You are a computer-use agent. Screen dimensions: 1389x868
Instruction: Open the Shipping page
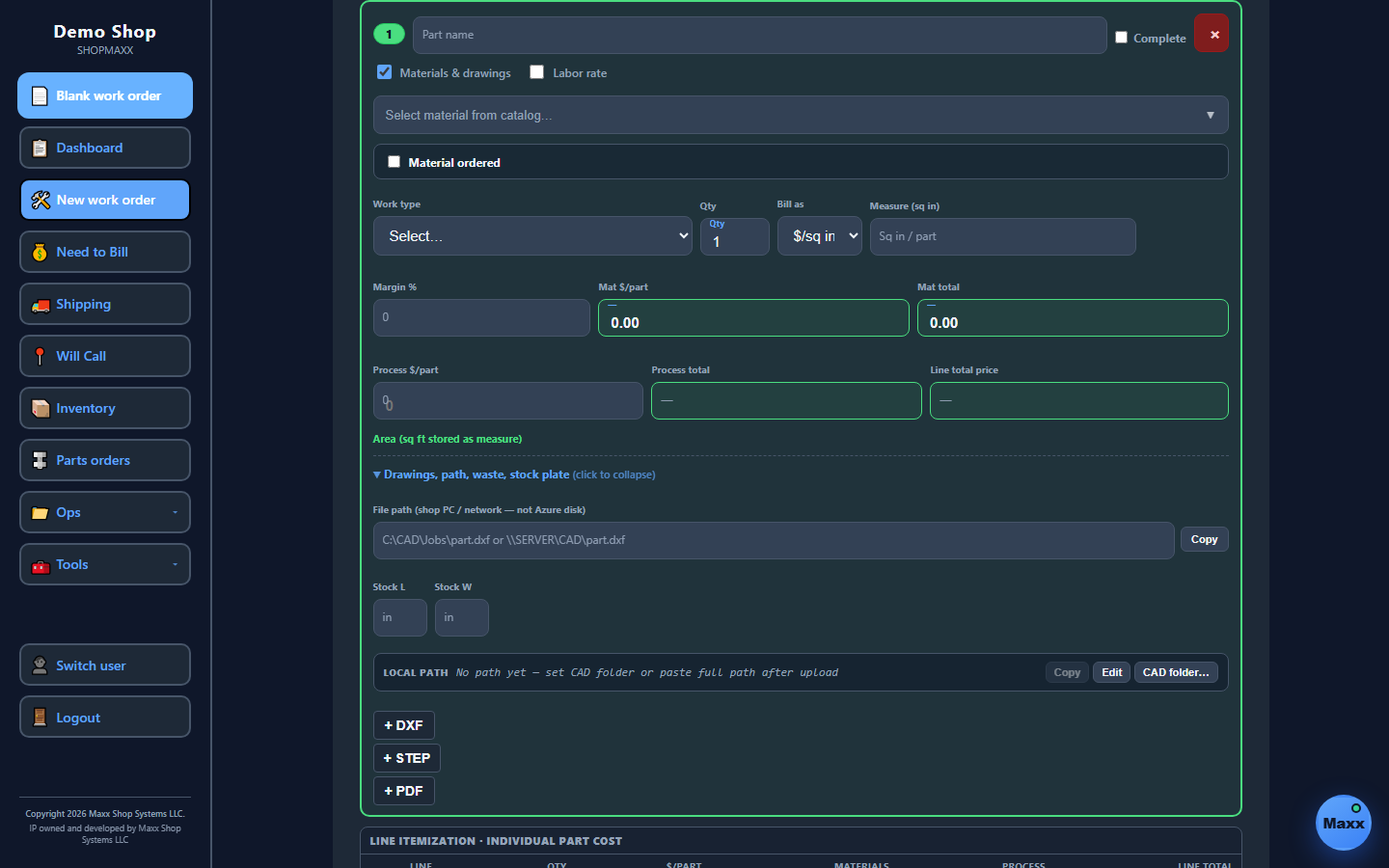coord(105,304)
